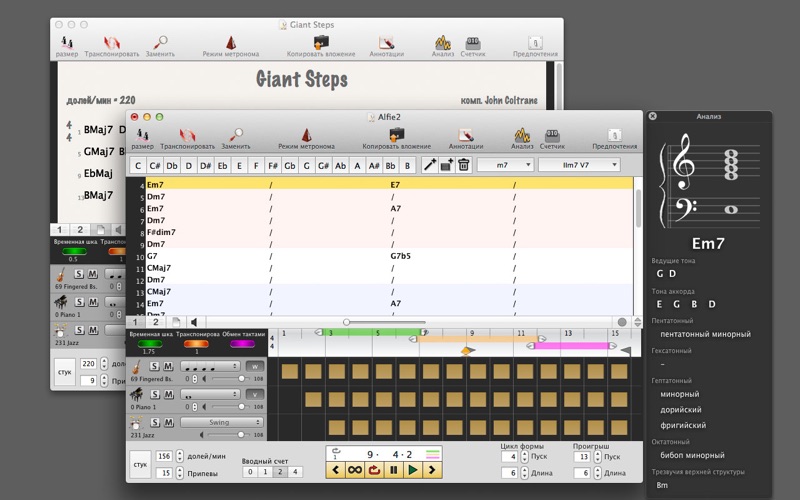Solo the 231 Jazz drum track in Alfie2

pyautogui.click(x=155, y=422)
